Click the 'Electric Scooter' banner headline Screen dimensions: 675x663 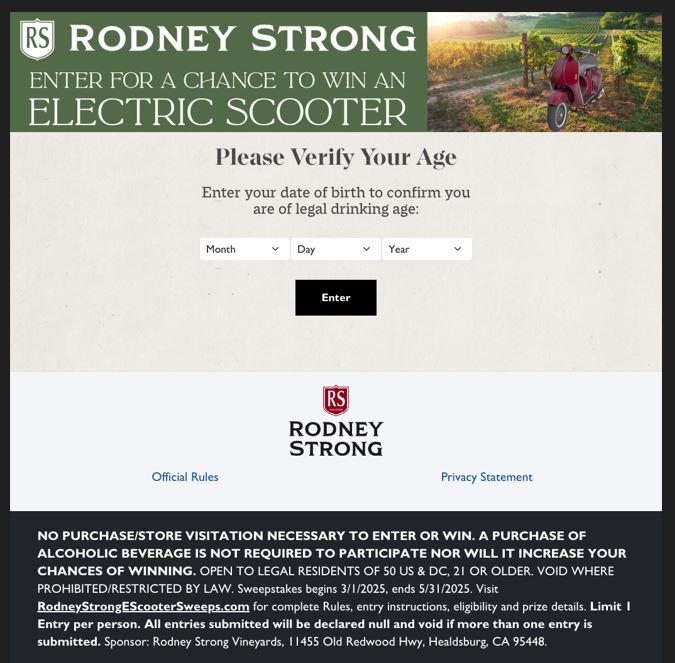pyautogui.click(x=218, y=112)
